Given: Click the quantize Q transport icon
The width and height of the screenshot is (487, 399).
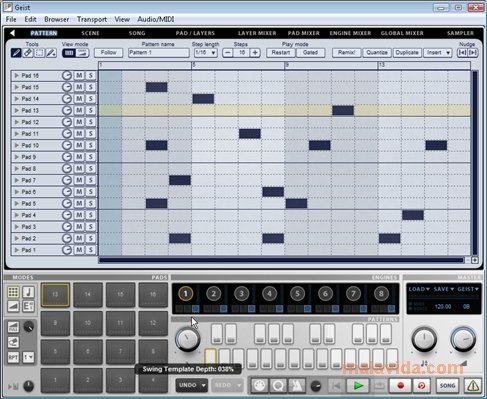Looking at the screenshot, I should click(x=278, y=386).
